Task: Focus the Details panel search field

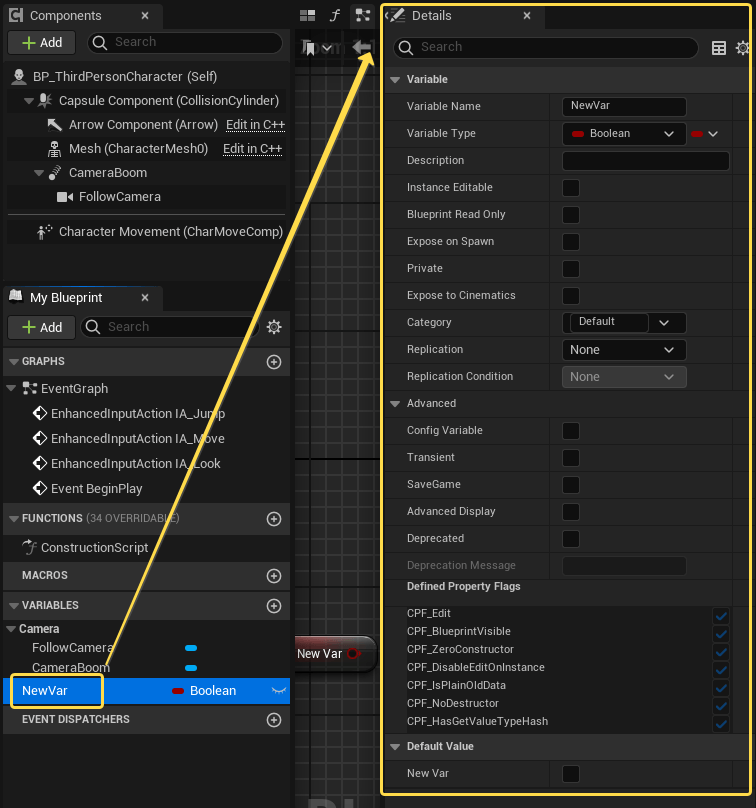Action: [546, 47]
